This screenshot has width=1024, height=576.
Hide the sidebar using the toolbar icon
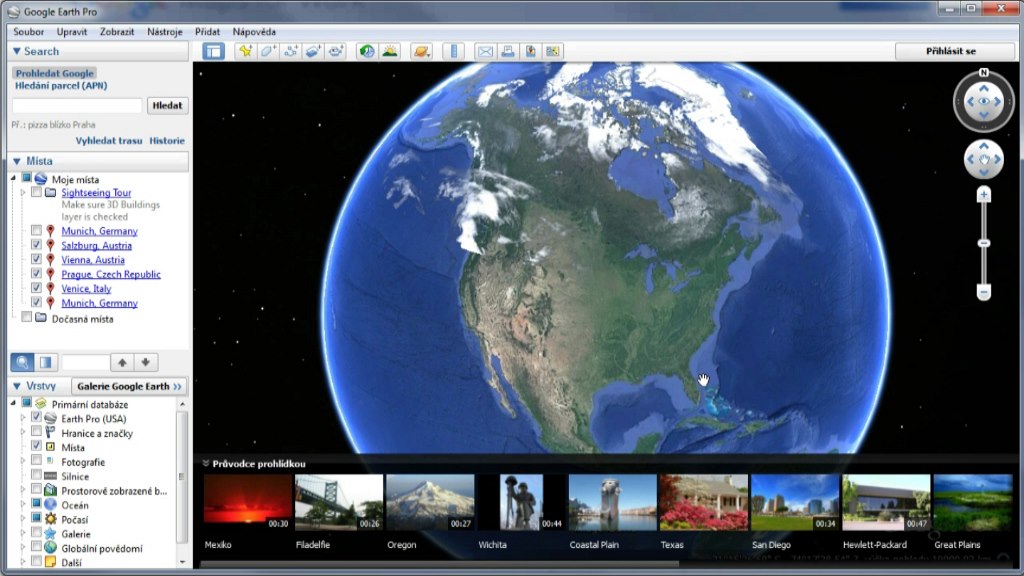213,51
